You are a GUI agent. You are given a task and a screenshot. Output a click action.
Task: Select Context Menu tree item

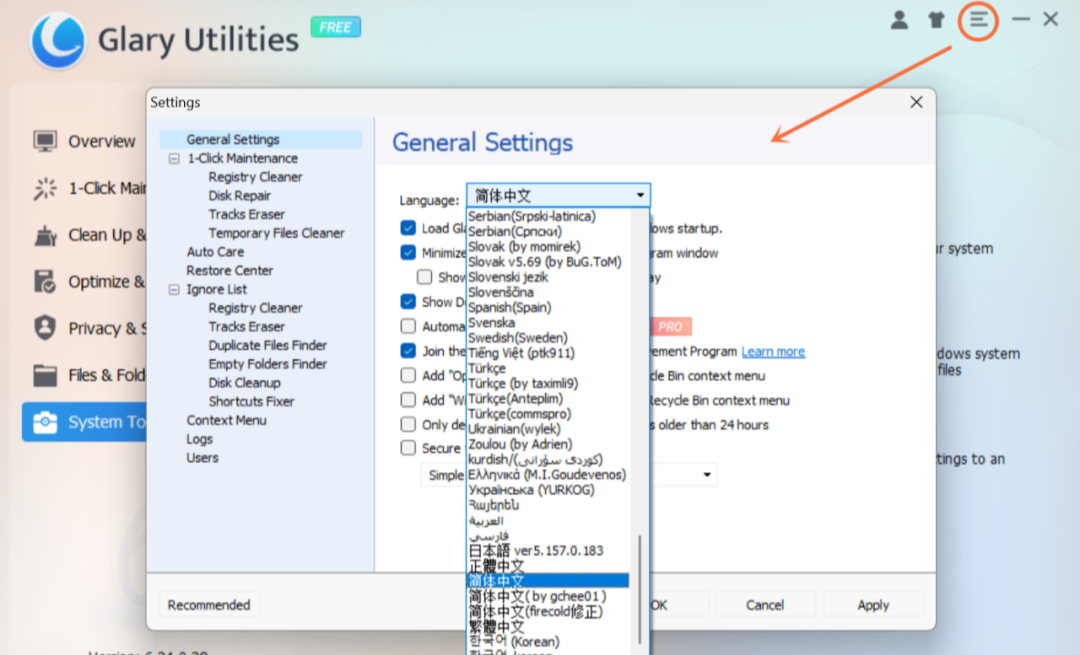pyautogui.click(x=226, y=420)
